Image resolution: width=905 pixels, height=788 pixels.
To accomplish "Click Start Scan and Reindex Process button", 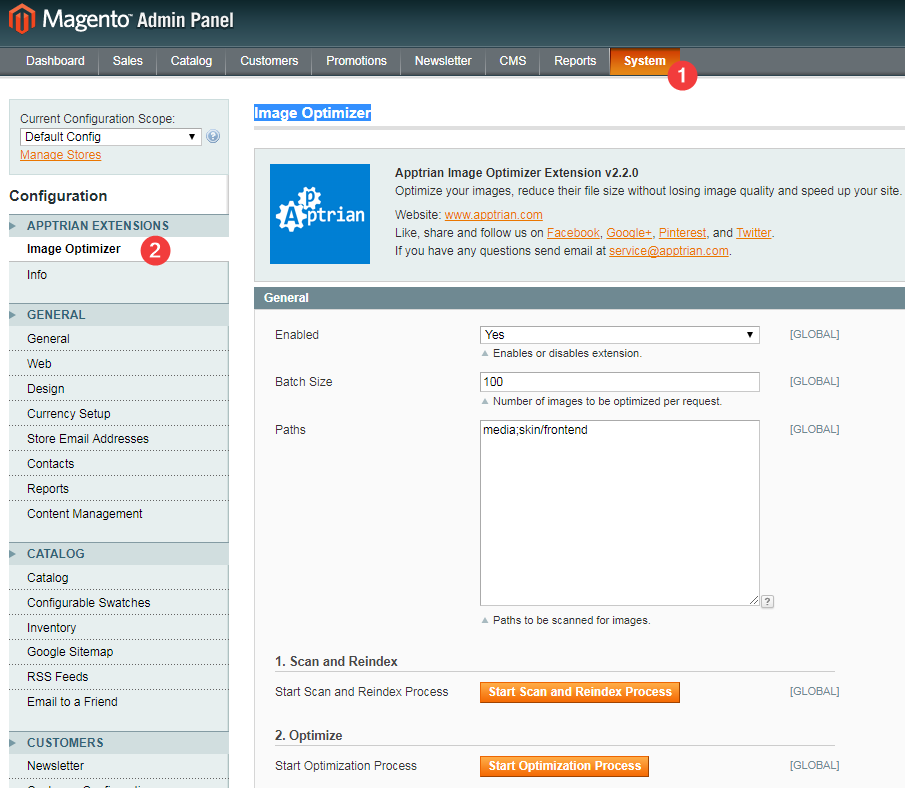I will click(580, 692).
